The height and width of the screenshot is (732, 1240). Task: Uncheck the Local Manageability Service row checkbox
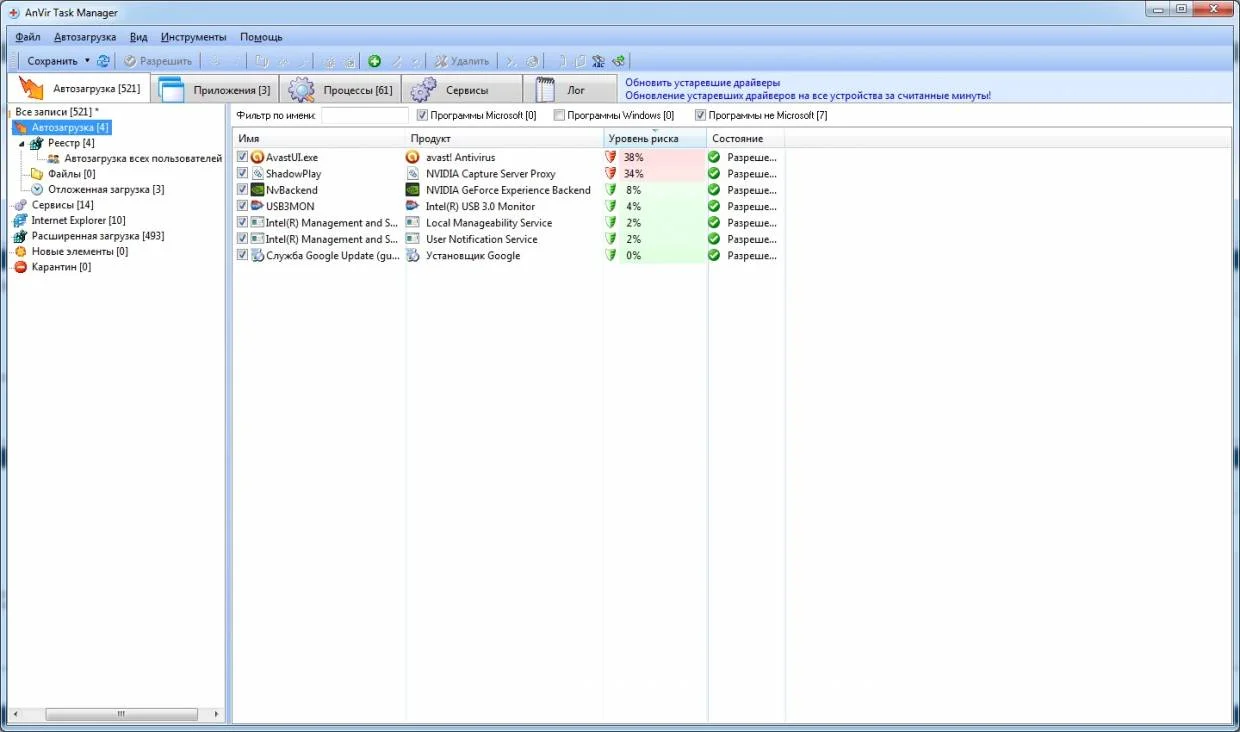(x=243, y=223)
